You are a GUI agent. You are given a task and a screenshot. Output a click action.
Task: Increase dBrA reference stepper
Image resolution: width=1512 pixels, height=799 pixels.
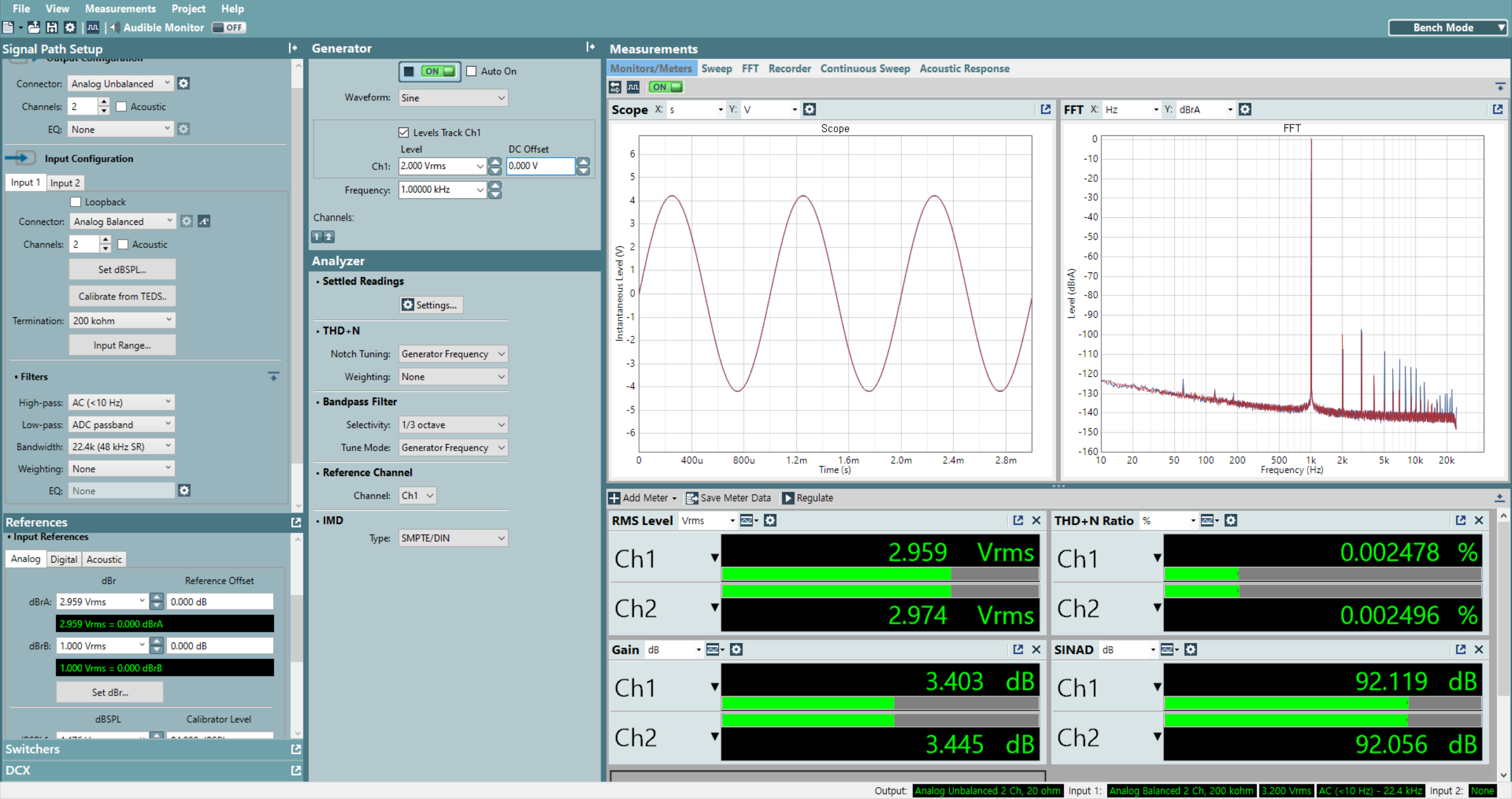pos(157,598)
